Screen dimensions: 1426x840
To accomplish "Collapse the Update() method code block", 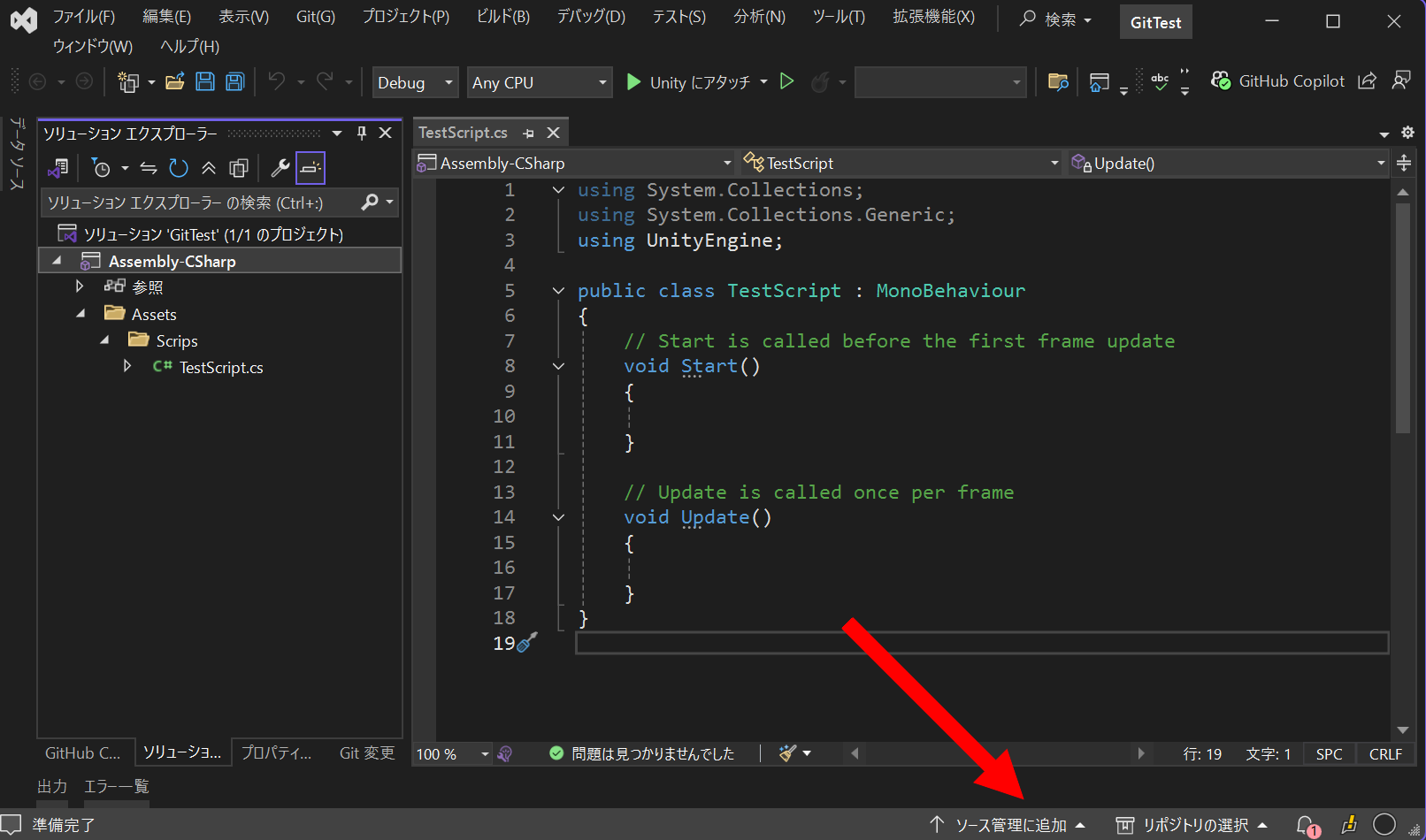I will [x=558, y=517].
